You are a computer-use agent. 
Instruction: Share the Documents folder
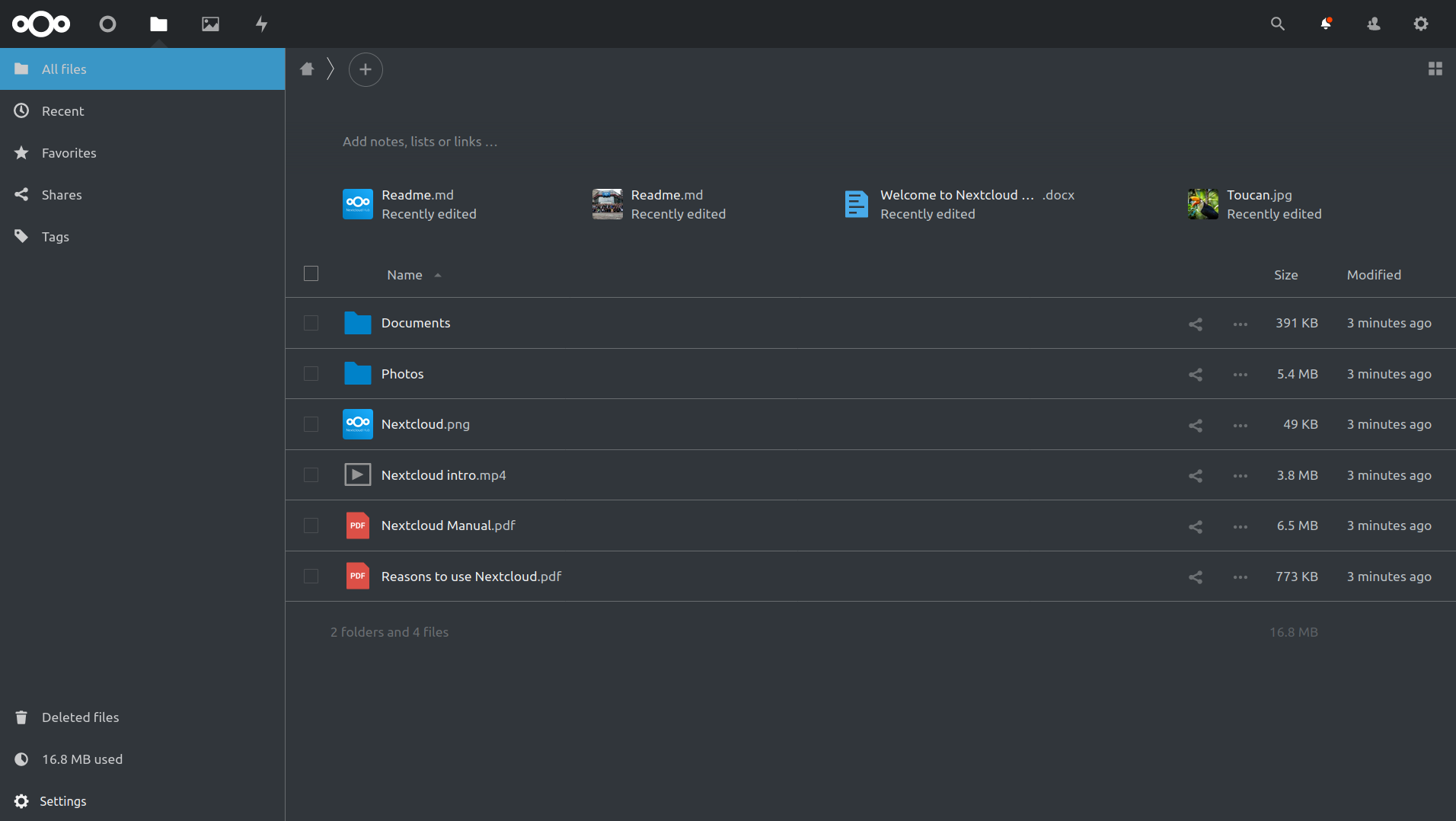(1196, 324)
